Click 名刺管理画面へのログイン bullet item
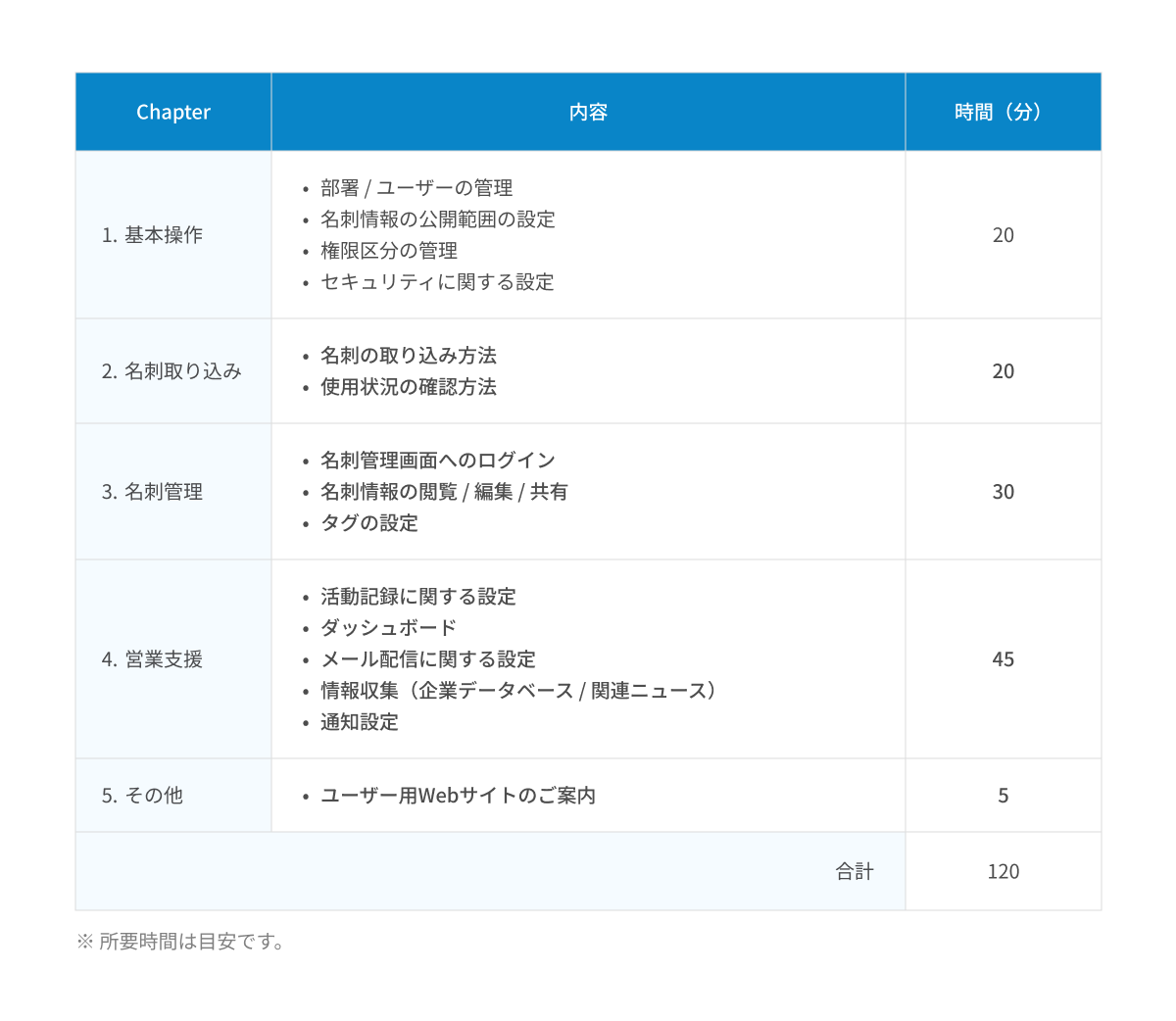Viewport: 1176px width, 1021px height. 437,461
